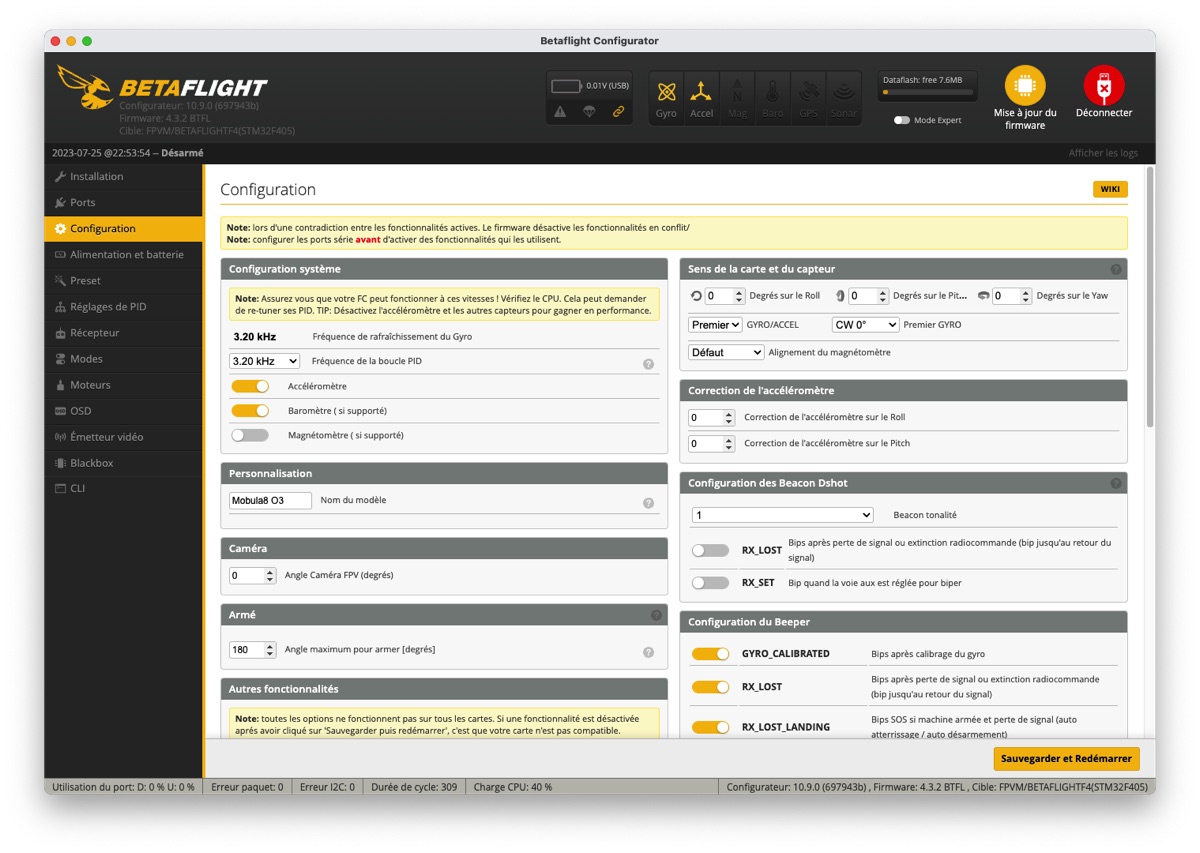Click the firmware update chip icon
The image size is (1200, 853).
[x=1025, y=86]
